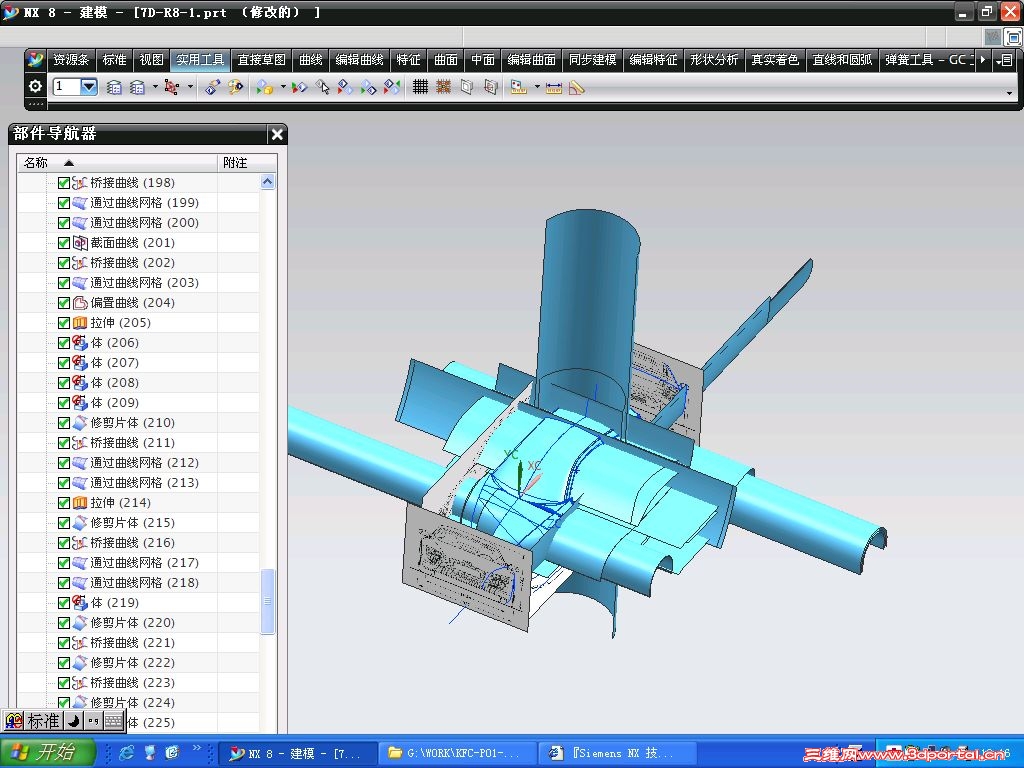The image size is (1024, 768).
Task: Click the NX logo icon beside 资源条 tab
Action: [35, 60]
